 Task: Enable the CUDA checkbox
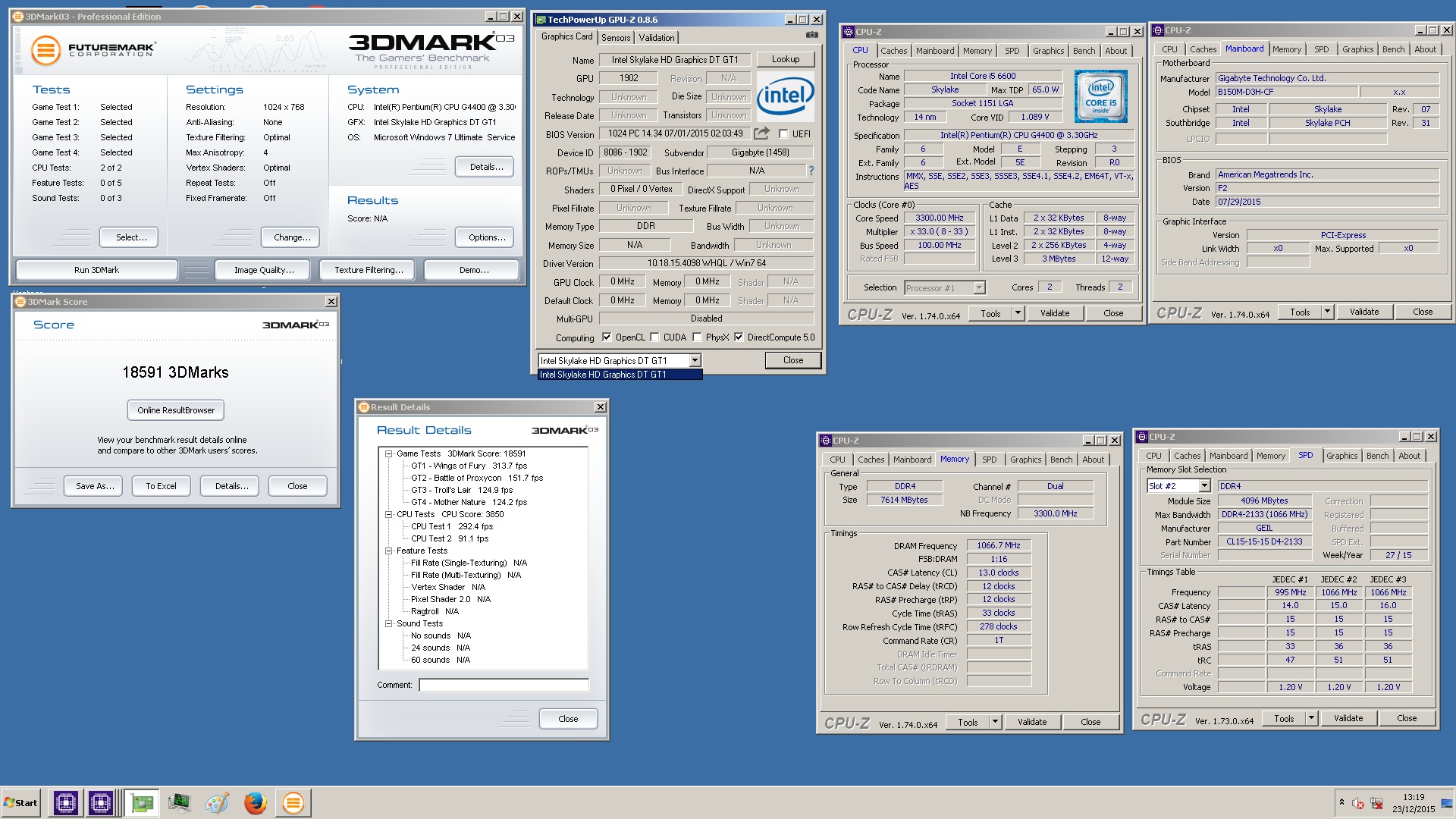[x=654, y=337]
